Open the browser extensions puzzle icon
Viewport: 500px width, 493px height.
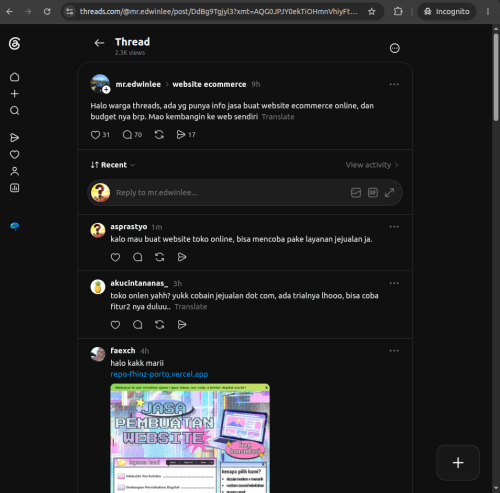(x=398, y=12)
